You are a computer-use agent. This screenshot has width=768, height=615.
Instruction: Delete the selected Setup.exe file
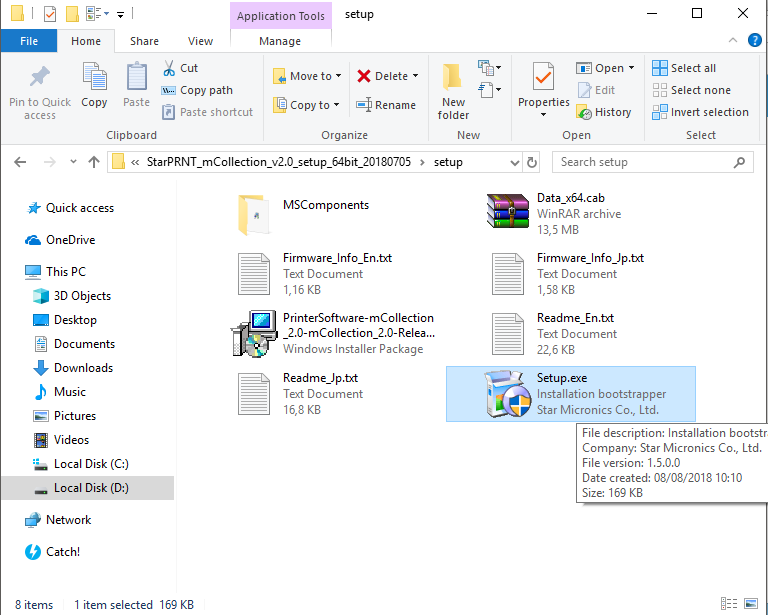(x=382, y=76)
